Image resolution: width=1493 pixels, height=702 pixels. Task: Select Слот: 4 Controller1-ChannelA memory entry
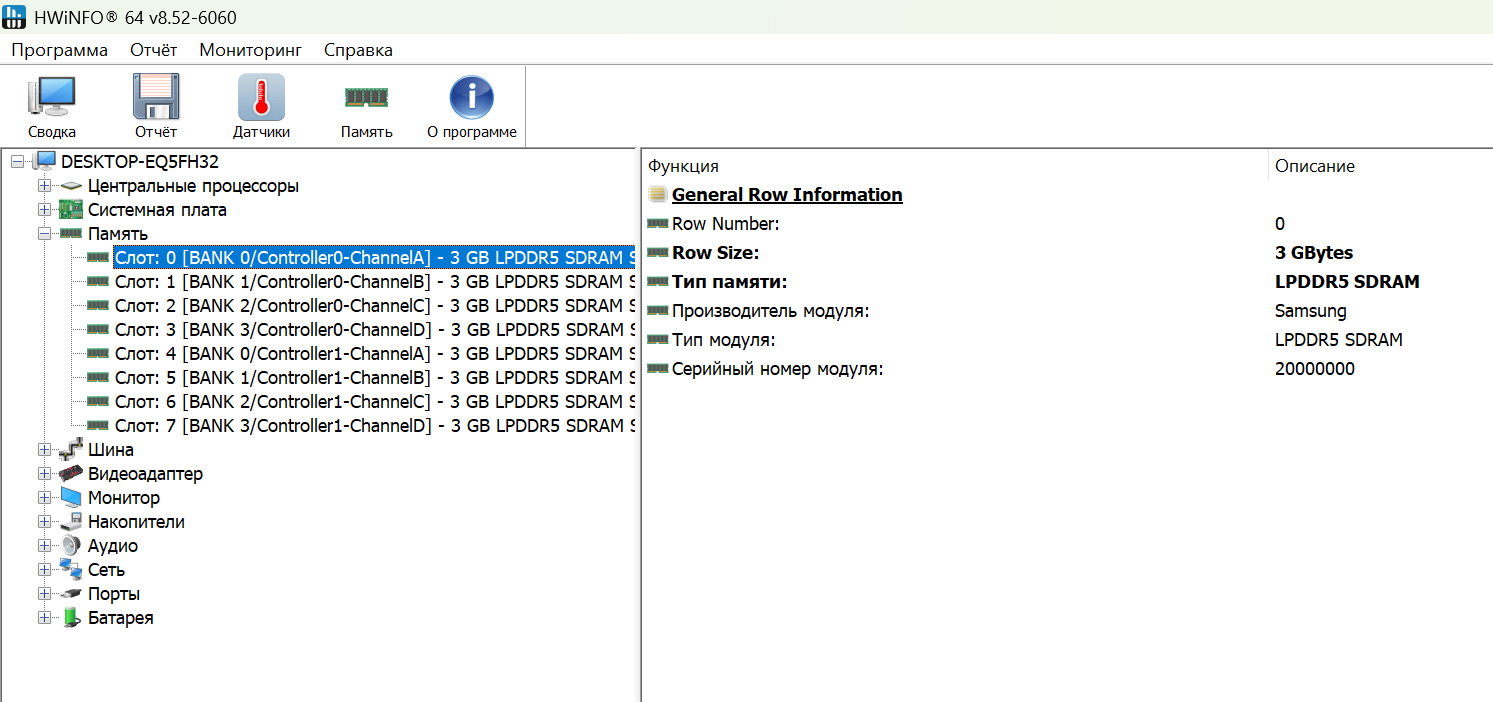click(375, 354)
